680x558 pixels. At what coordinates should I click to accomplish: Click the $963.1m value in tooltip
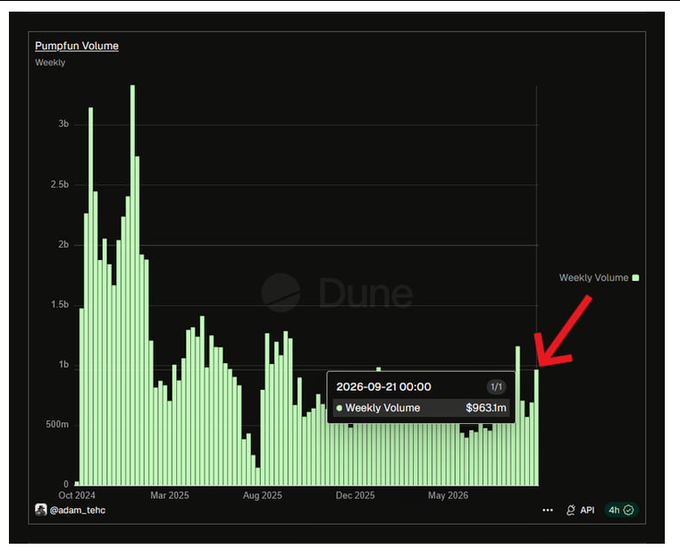coord(486,408)
